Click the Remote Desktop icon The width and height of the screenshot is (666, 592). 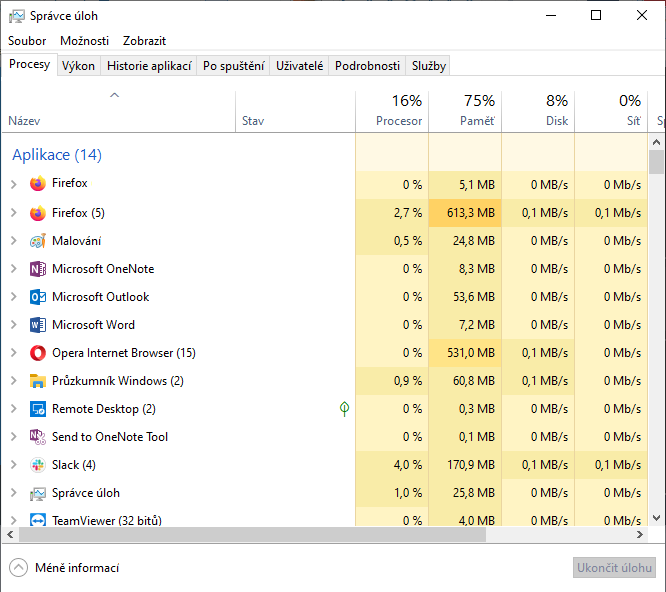pos(38,409)
